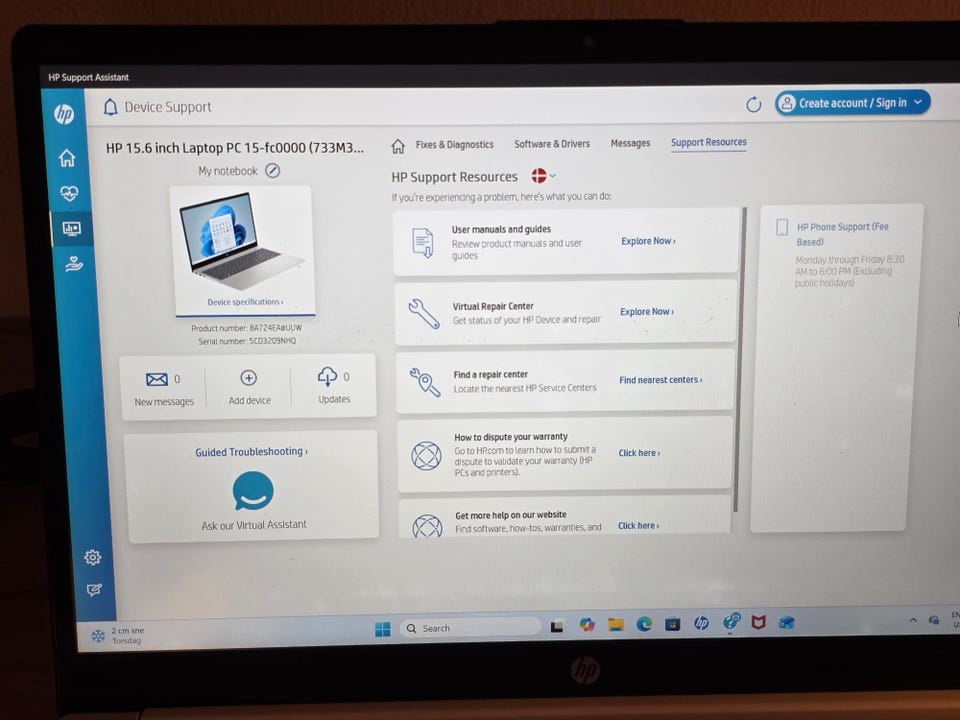Click the Find a repair center icon
This screenshot has height=720, width=960.
coord(425,382)
